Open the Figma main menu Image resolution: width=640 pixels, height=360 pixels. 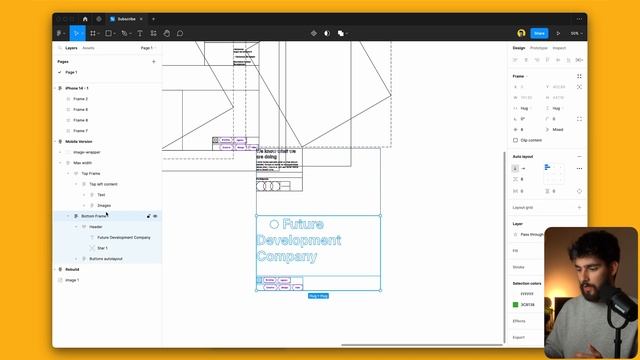pos(60,33)
